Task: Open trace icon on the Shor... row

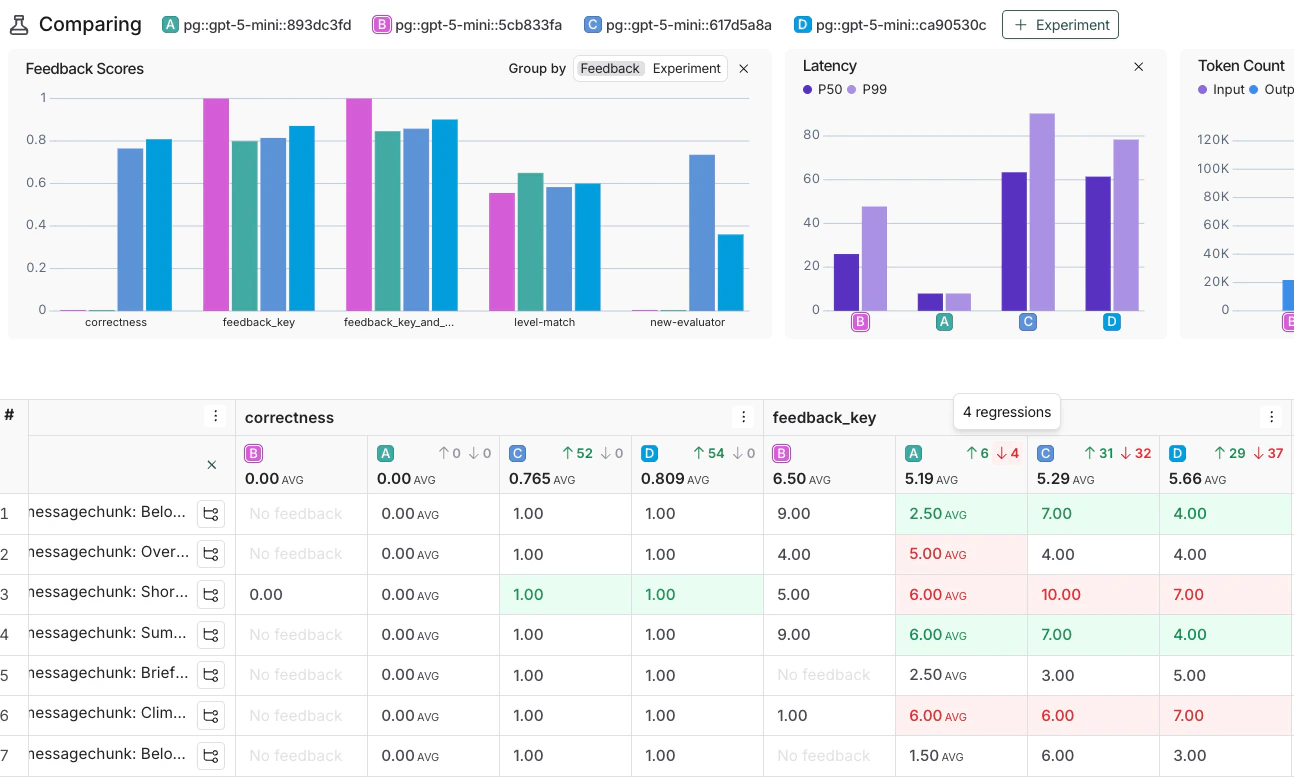Action: pos(211,594)
